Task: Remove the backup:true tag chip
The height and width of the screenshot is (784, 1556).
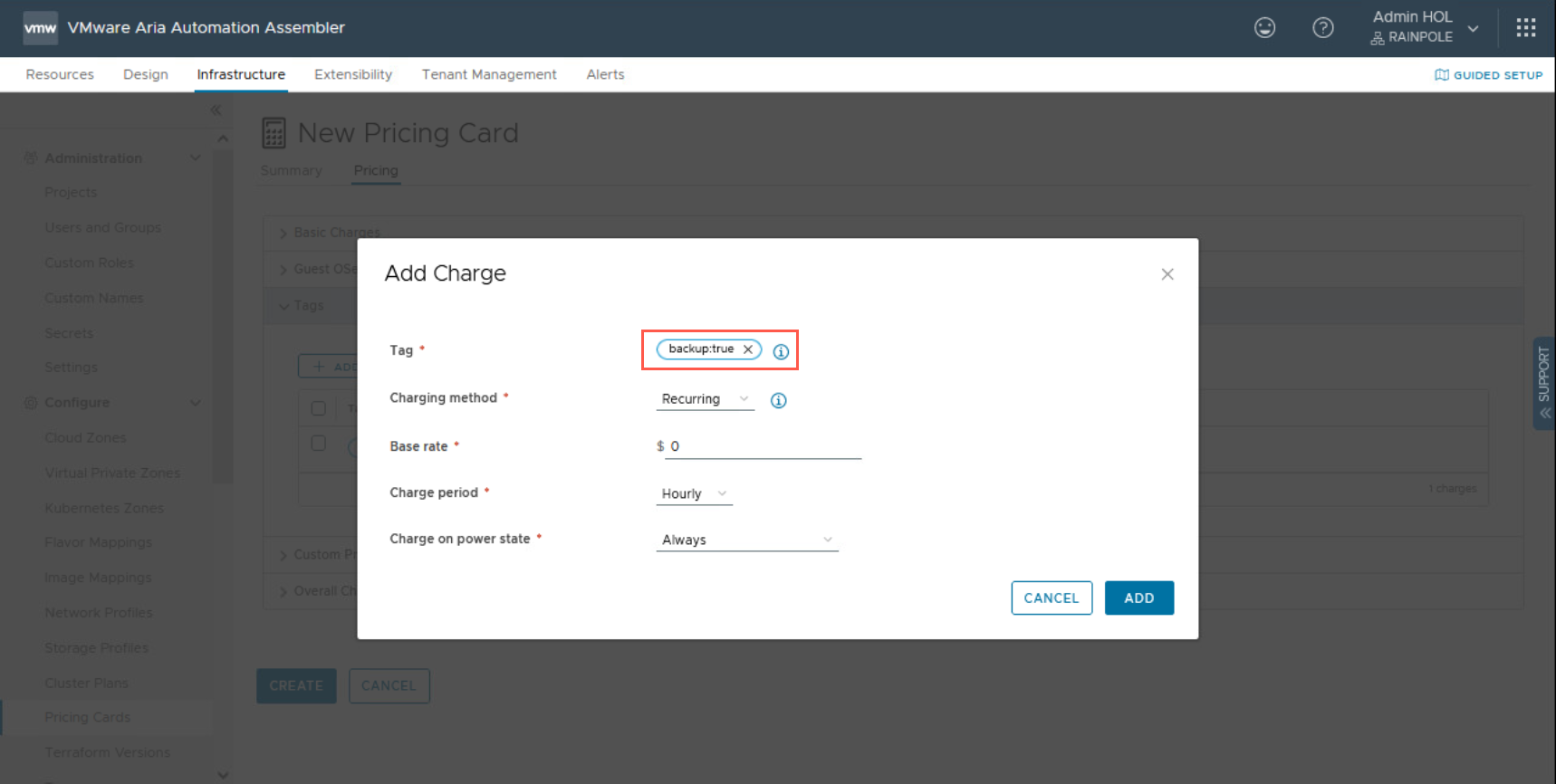Action: (748, 349)
